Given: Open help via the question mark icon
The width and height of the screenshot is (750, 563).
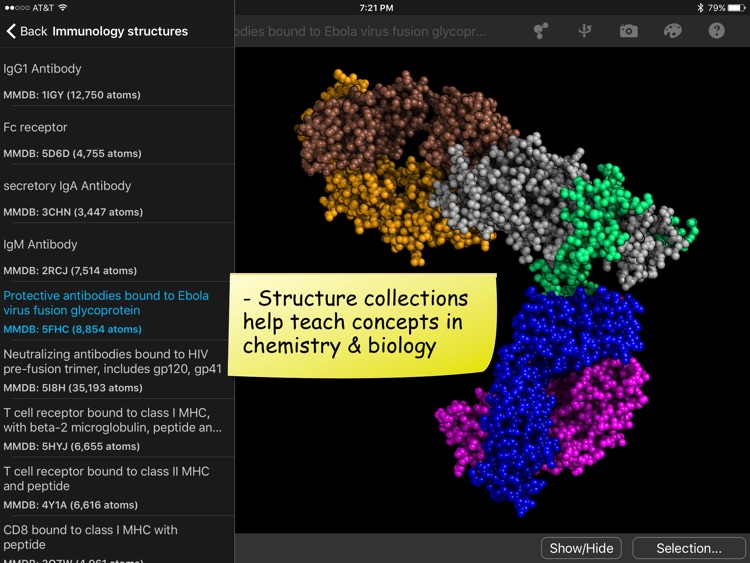Looking at the screenshot, I should tap(717, 31).
